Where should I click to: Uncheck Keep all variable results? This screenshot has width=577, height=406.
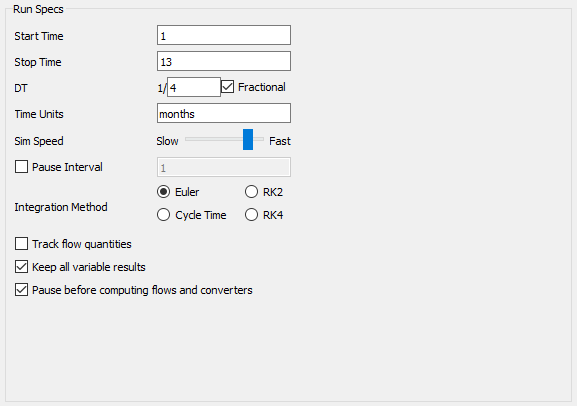tap(21, 266)
